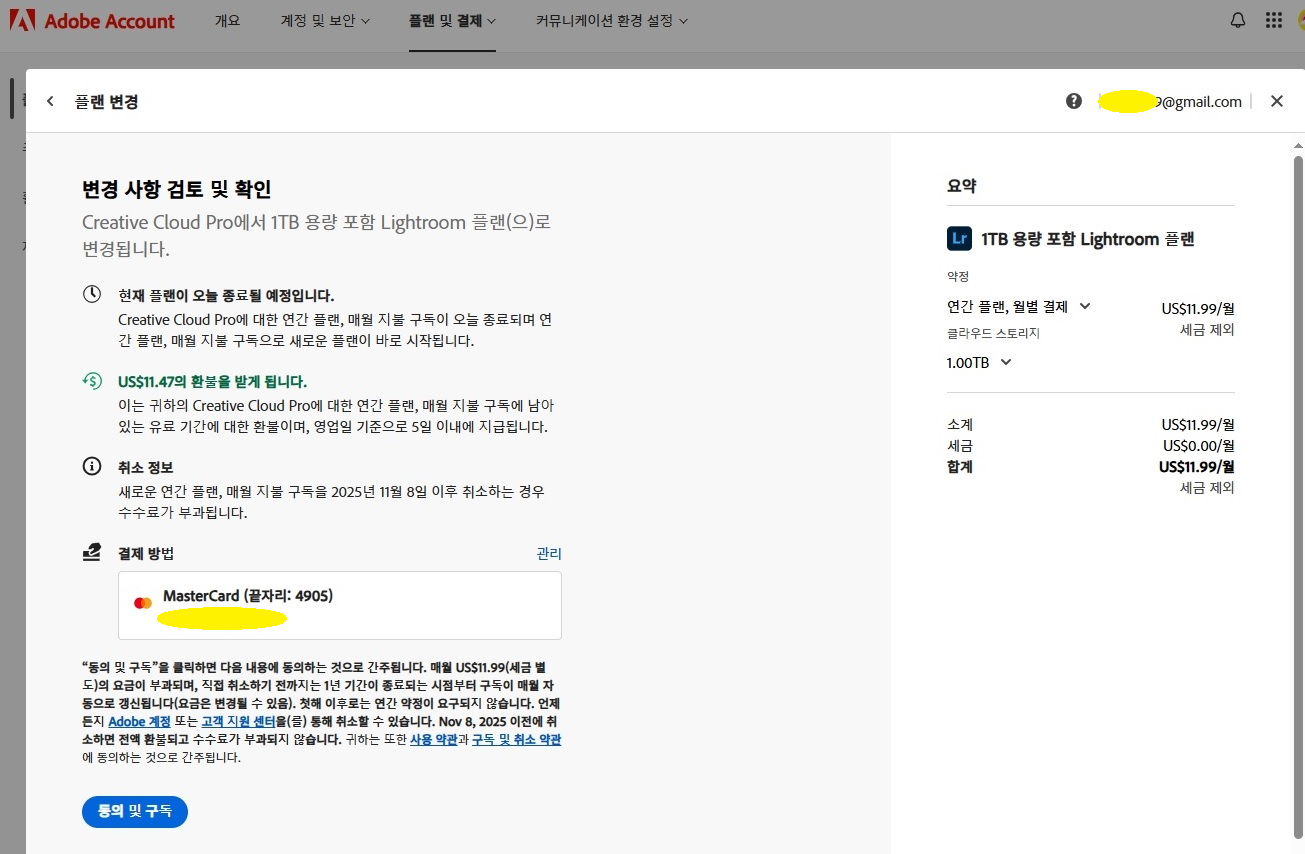Click the gmail.com account email
The image size is (1305, 854).
[x=1170, y=101]
